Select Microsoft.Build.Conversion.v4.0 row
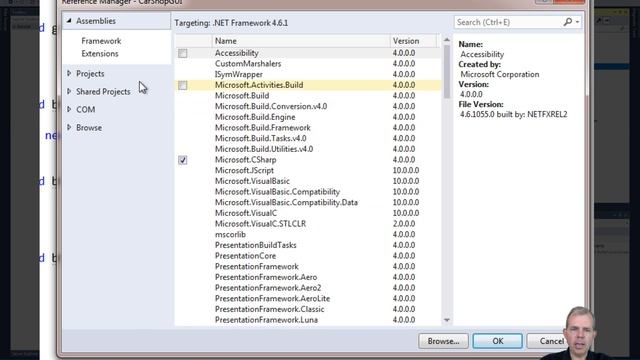The image size is (640, 360). point(308,106)
